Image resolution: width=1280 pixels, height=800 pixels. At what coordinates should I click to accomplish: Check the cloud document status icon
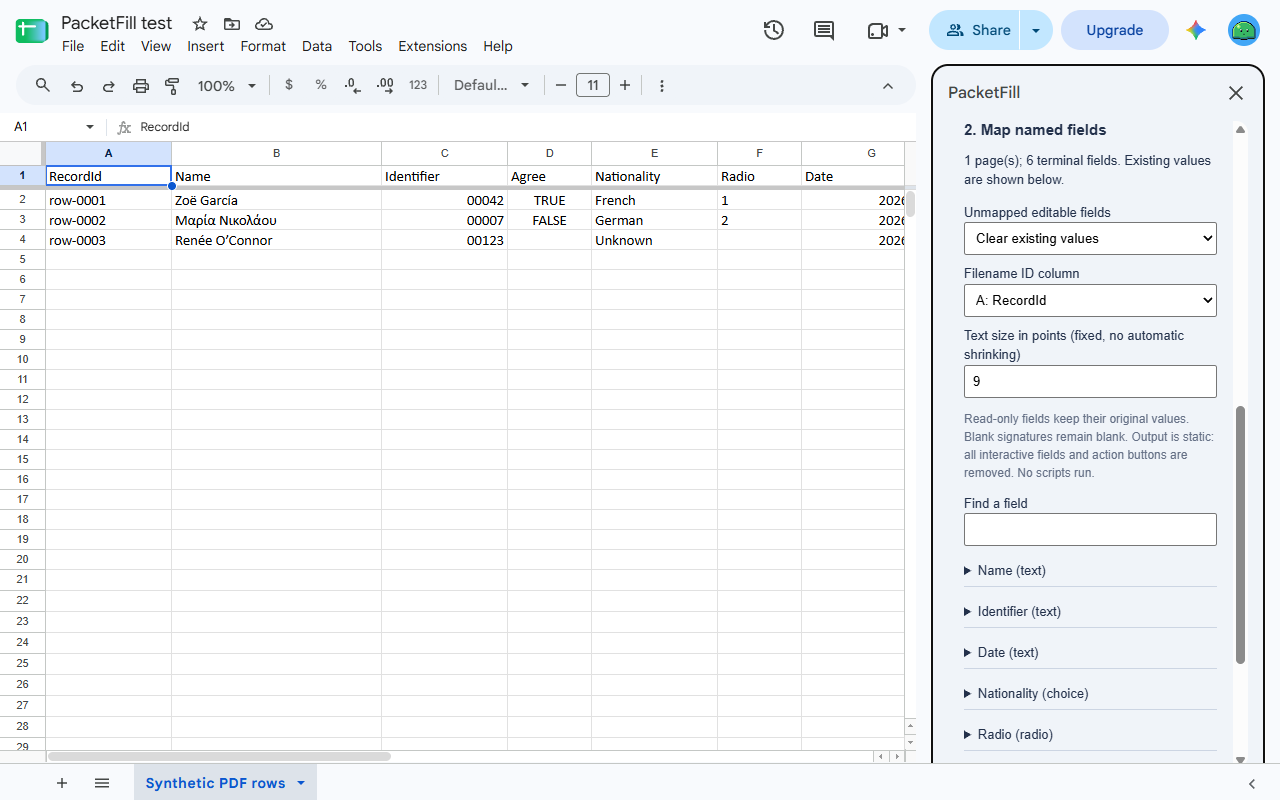tap(264, 24)
